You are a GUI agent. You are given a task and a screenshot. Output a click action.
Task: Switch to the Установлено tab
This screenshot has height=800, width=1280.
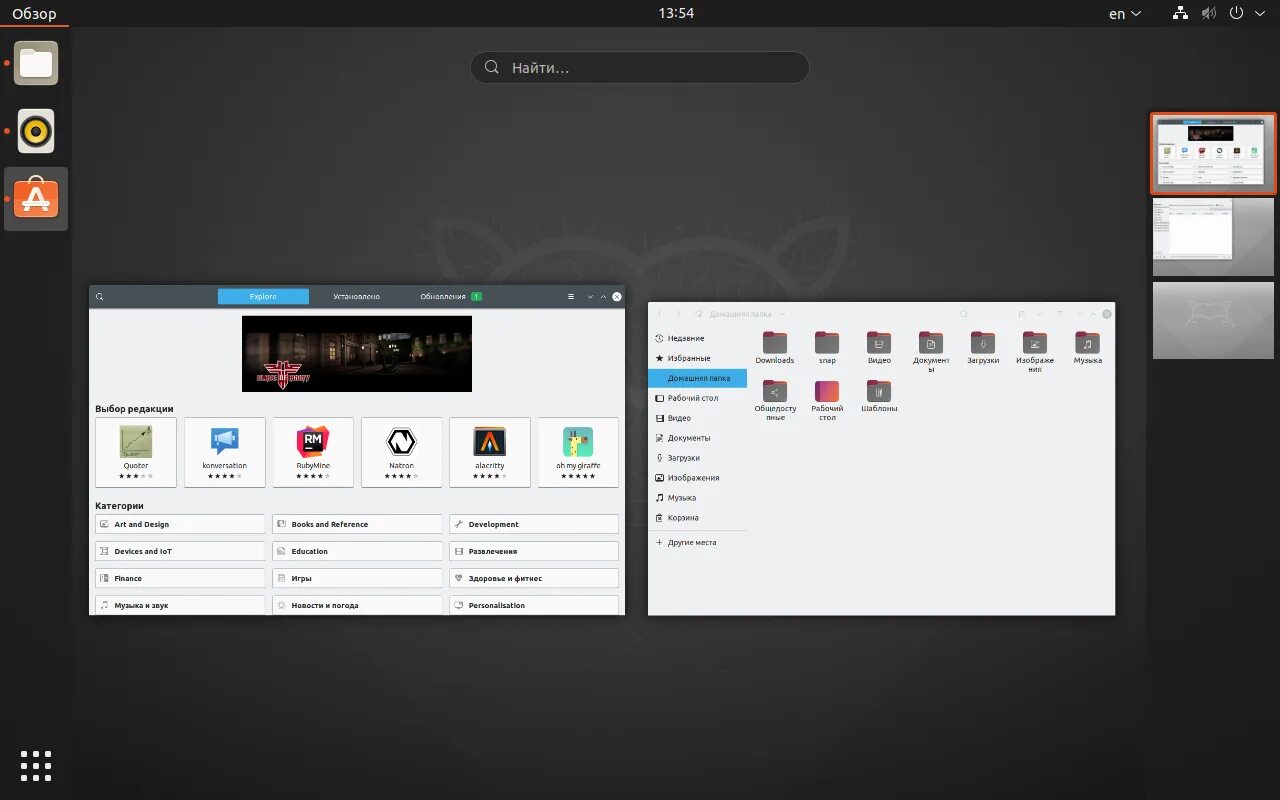[x=356, y=296]
